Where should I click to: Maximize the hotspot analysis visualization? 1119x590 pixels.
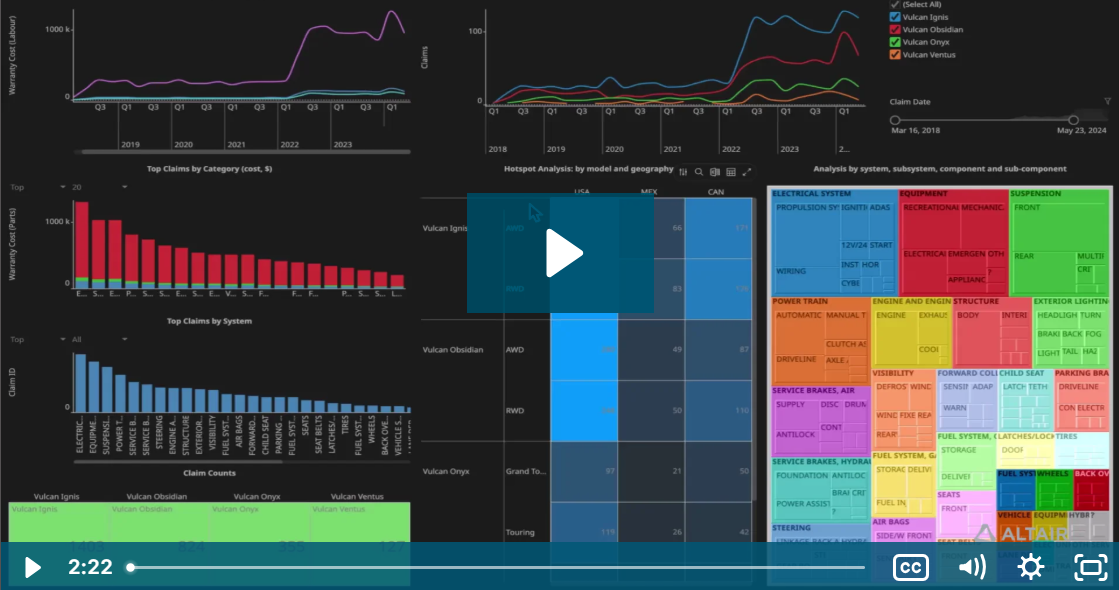tap(746, 172)
